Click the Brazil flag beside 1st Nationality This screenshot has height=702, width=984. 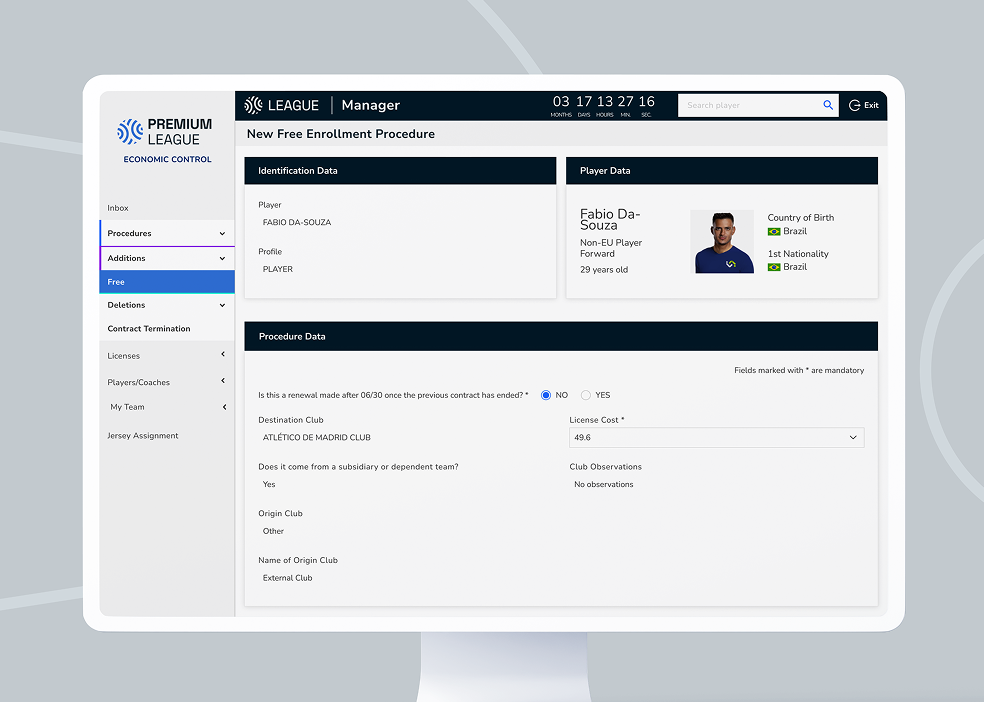point(776,267)
